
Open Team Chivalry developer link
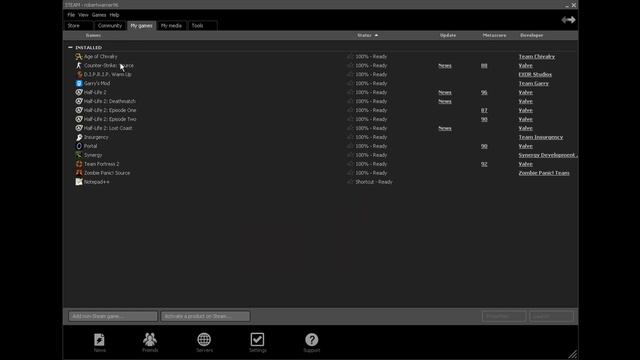point(537,57)
